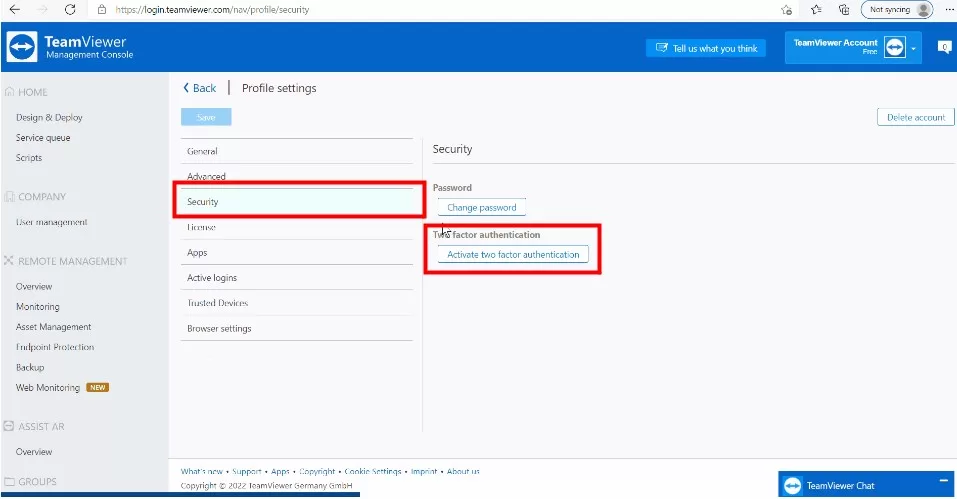Click the chat notification icon in header
The image size is (957, 499).
click(943, 47)
